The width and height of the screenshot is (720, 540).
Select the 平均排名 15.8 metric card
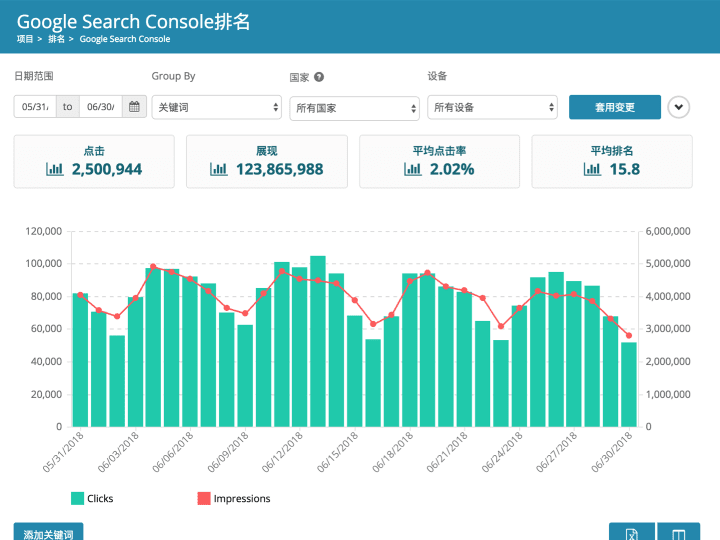612,161
